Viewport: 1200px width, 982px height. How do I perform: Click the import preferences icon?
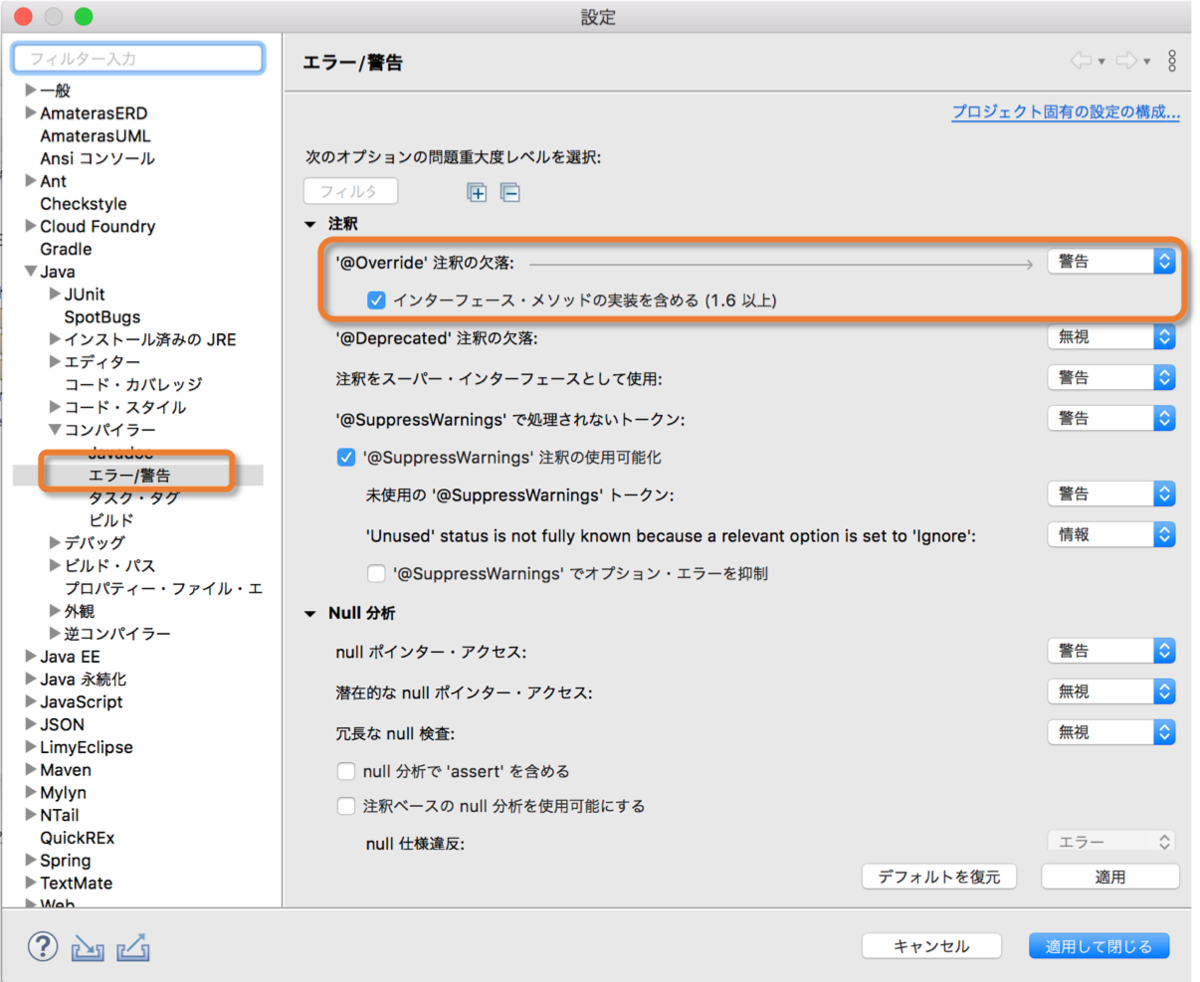pyautogui.click(x=87, y=946)
